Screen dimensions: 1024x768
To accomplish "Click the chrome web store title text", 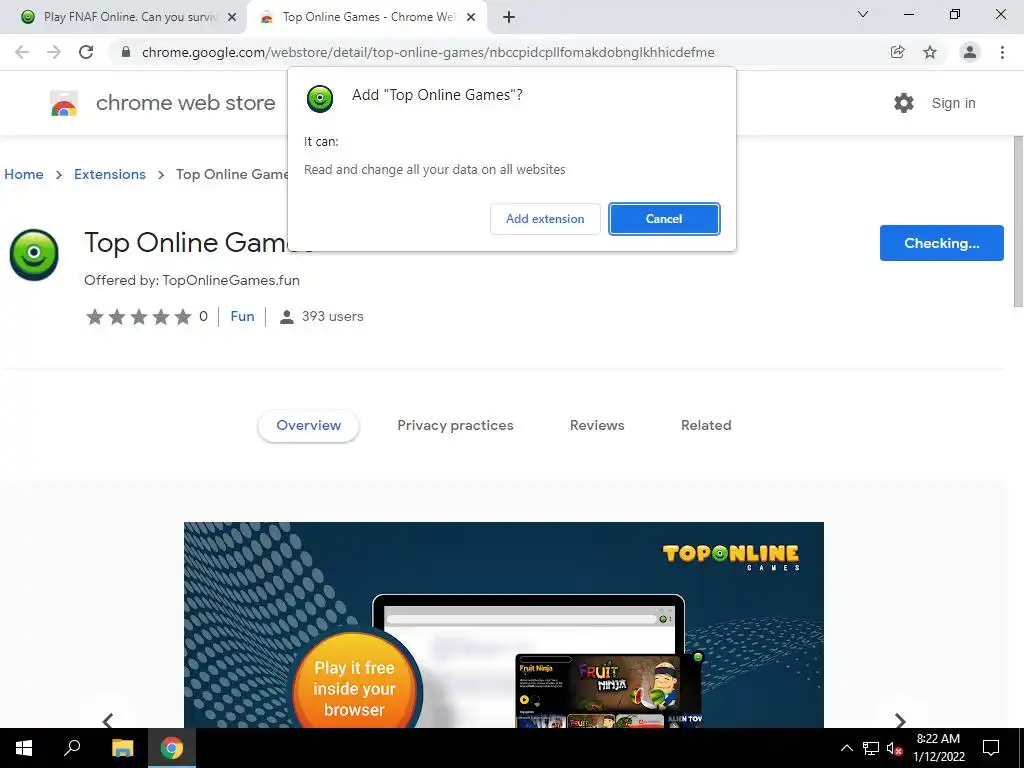I will pyautogui.click(x=185, y=103).
